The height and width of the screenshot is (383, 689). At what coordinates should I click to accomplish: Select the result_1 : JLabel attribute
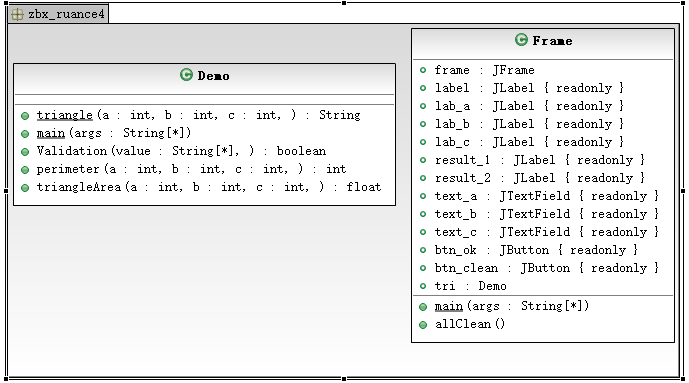pos(540,160)
